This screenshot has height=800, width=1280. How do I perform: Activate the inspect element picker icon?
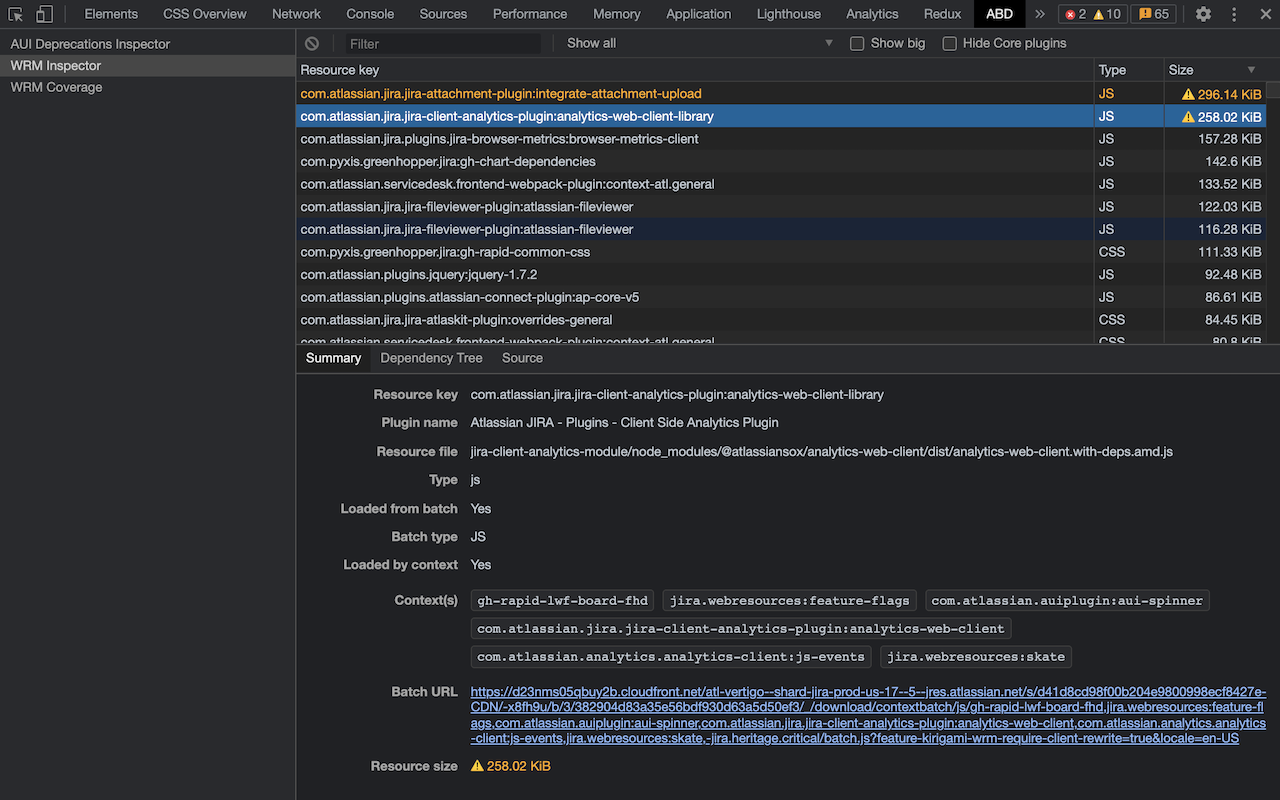point(16,14)
